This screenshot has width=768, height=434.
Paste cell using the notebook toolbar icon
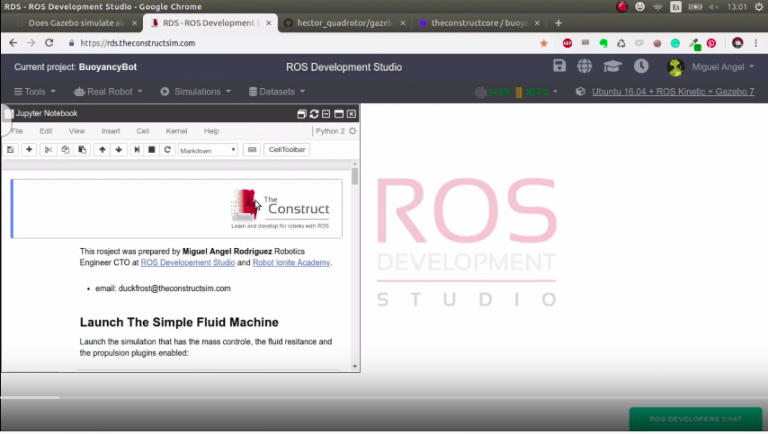coord(82,149)
